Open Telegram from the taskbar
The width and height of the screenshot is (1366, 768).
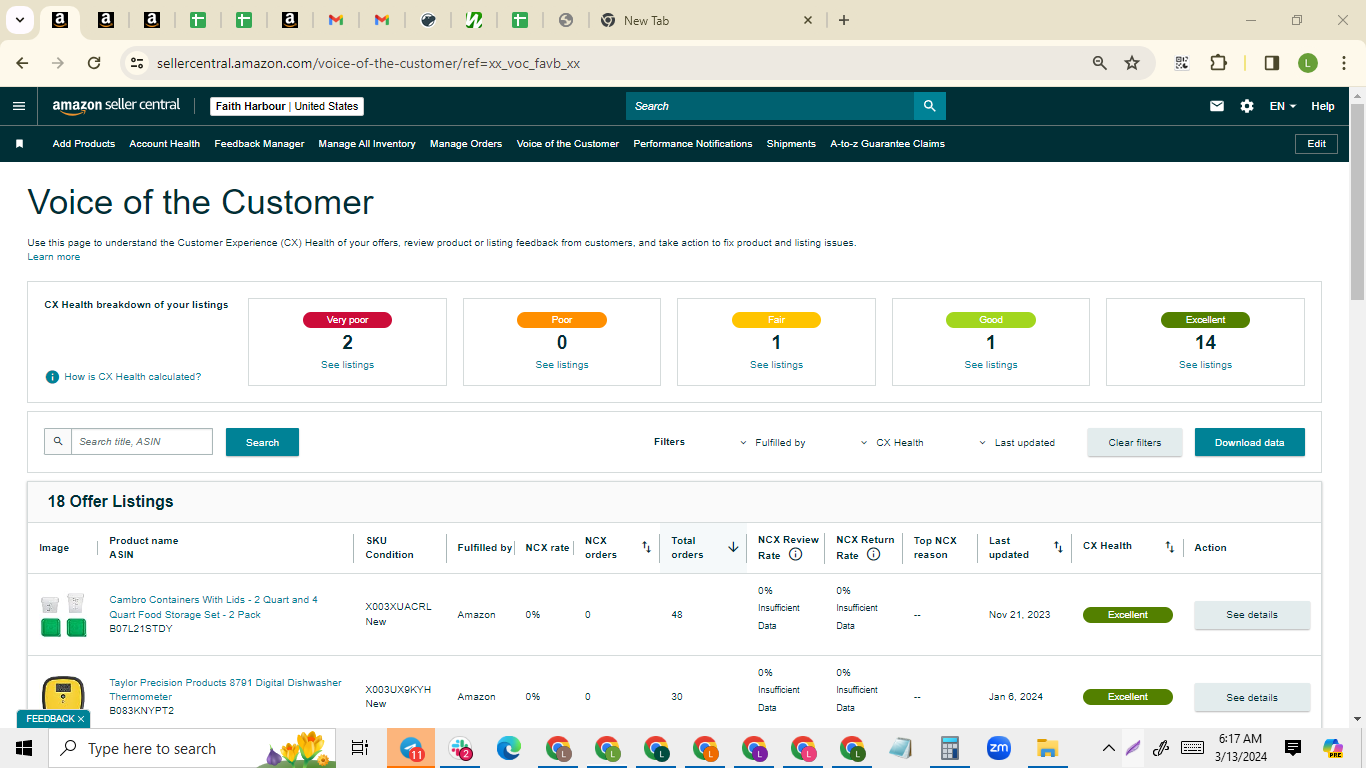tap(411, 748)
